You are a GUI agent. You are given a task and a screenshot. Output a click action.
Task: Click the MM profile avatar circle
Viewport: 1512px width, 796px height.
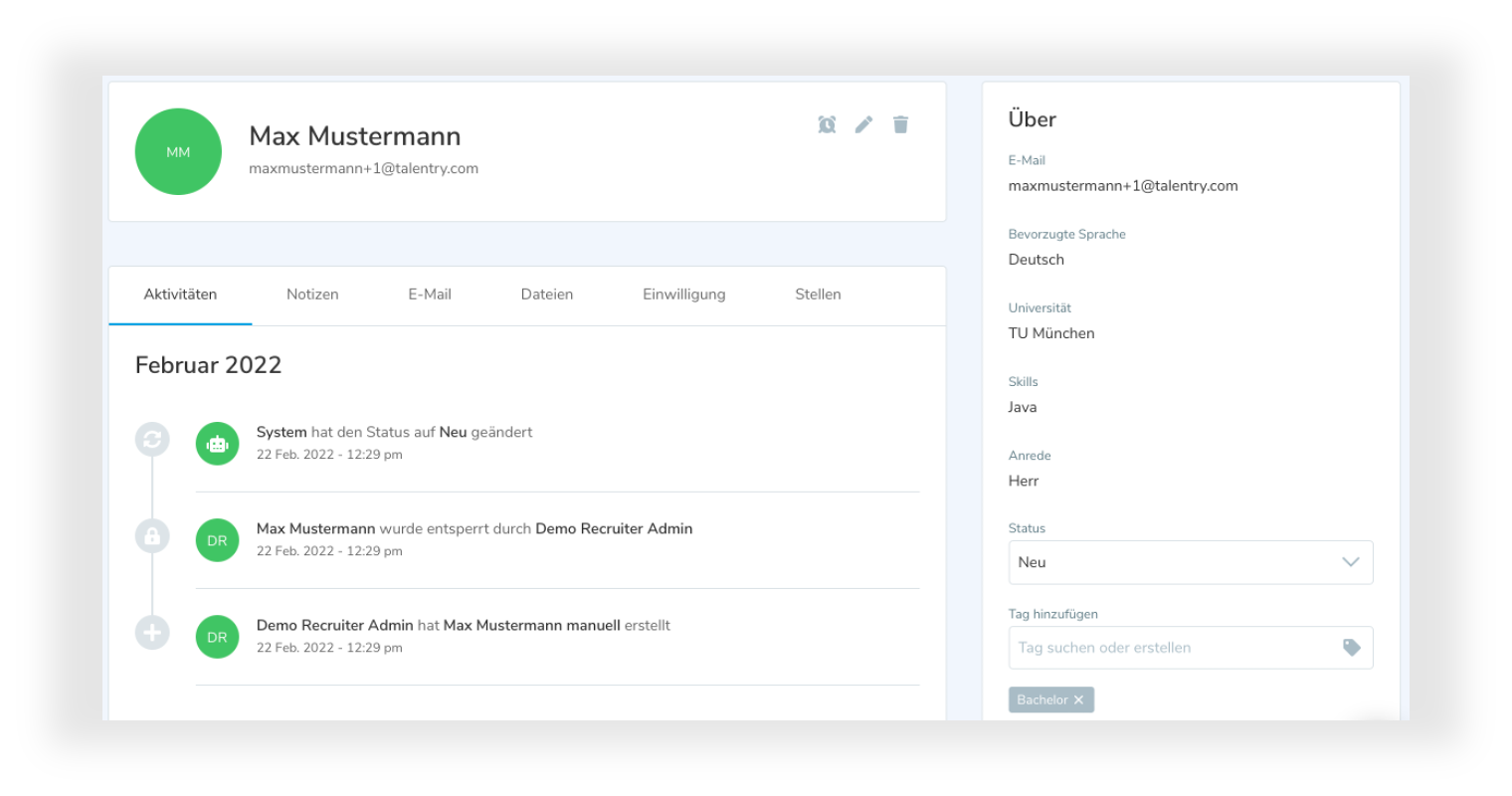(178, 151)
